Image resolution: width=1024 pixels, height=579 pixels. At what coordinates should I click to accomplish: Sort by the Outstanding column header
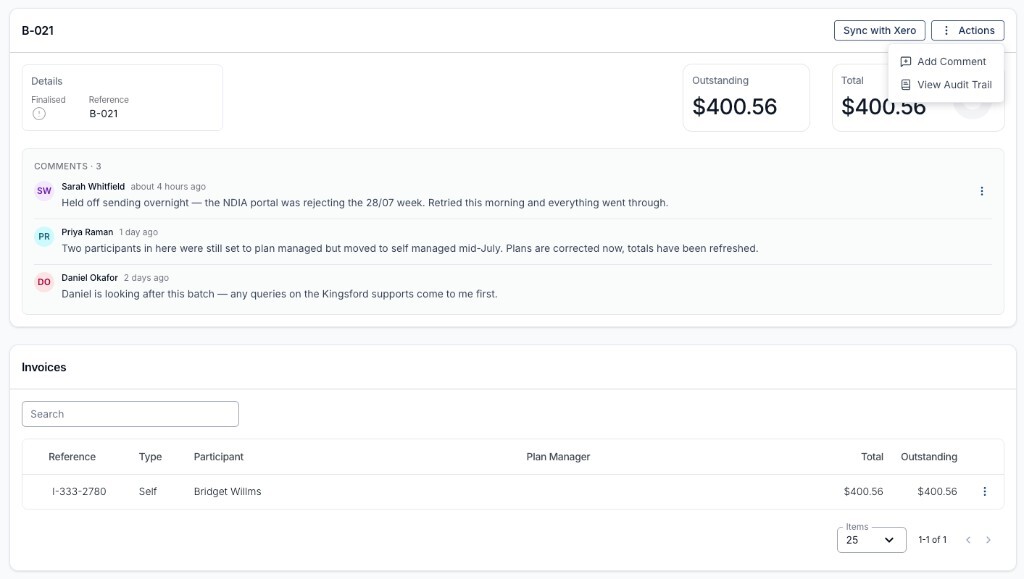(929, 457)
